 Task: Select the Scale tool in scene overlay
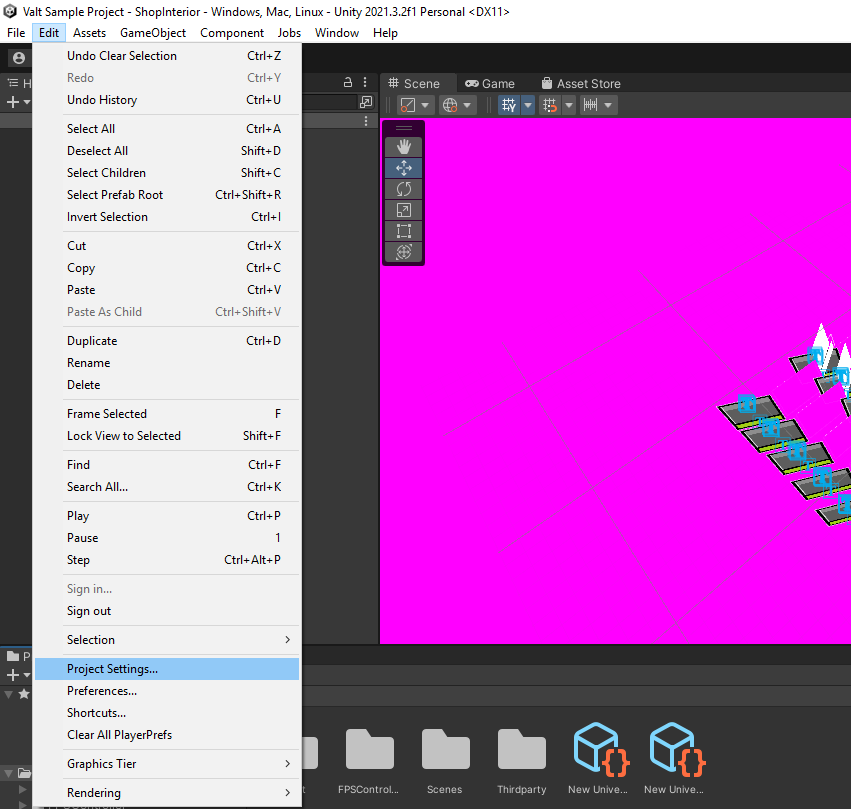click(403, 210)
